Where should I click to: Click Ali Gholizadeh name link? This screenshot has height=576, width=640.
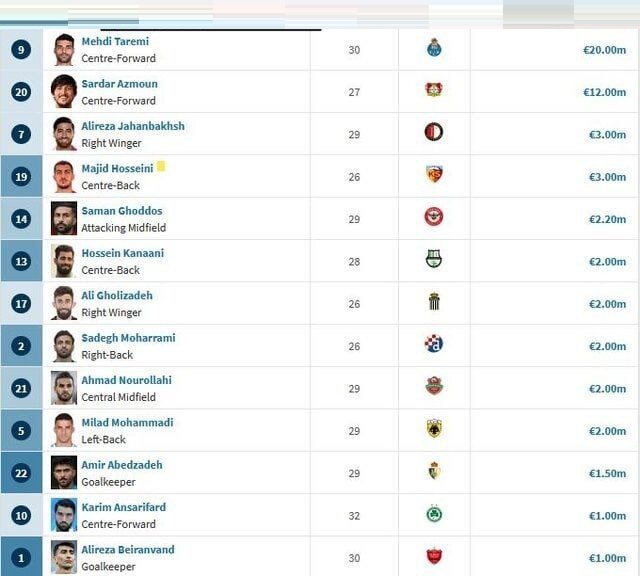pos(117,296)
